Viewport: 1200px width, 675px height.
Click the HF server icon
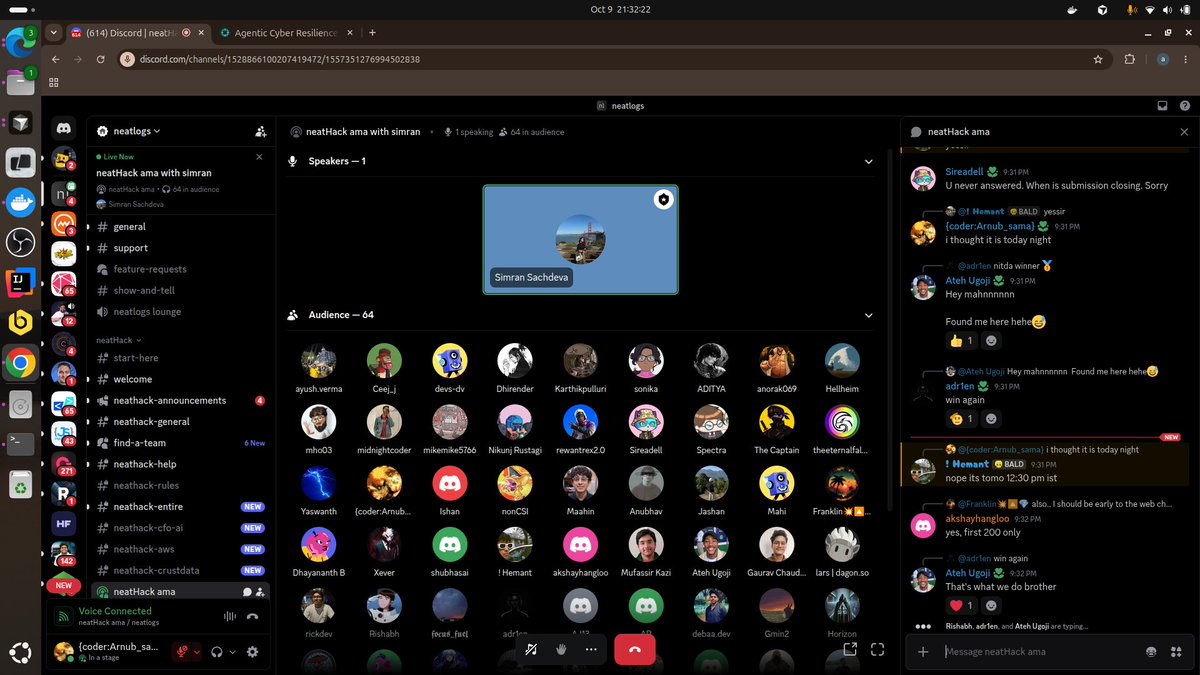point(63,522)
